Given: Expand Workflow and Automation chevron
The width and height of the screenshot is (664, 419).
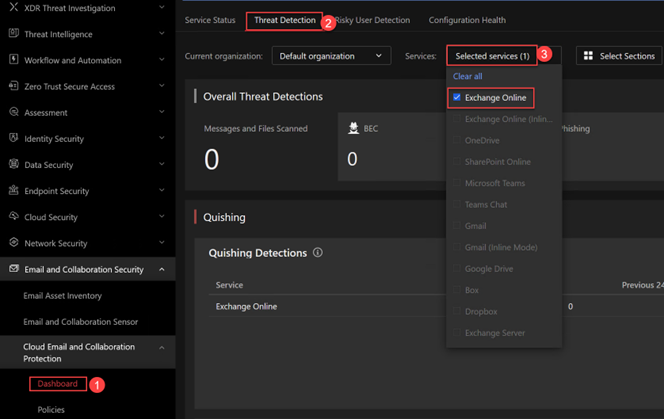Looking at the screenshot, I should [x=162, y=60].
